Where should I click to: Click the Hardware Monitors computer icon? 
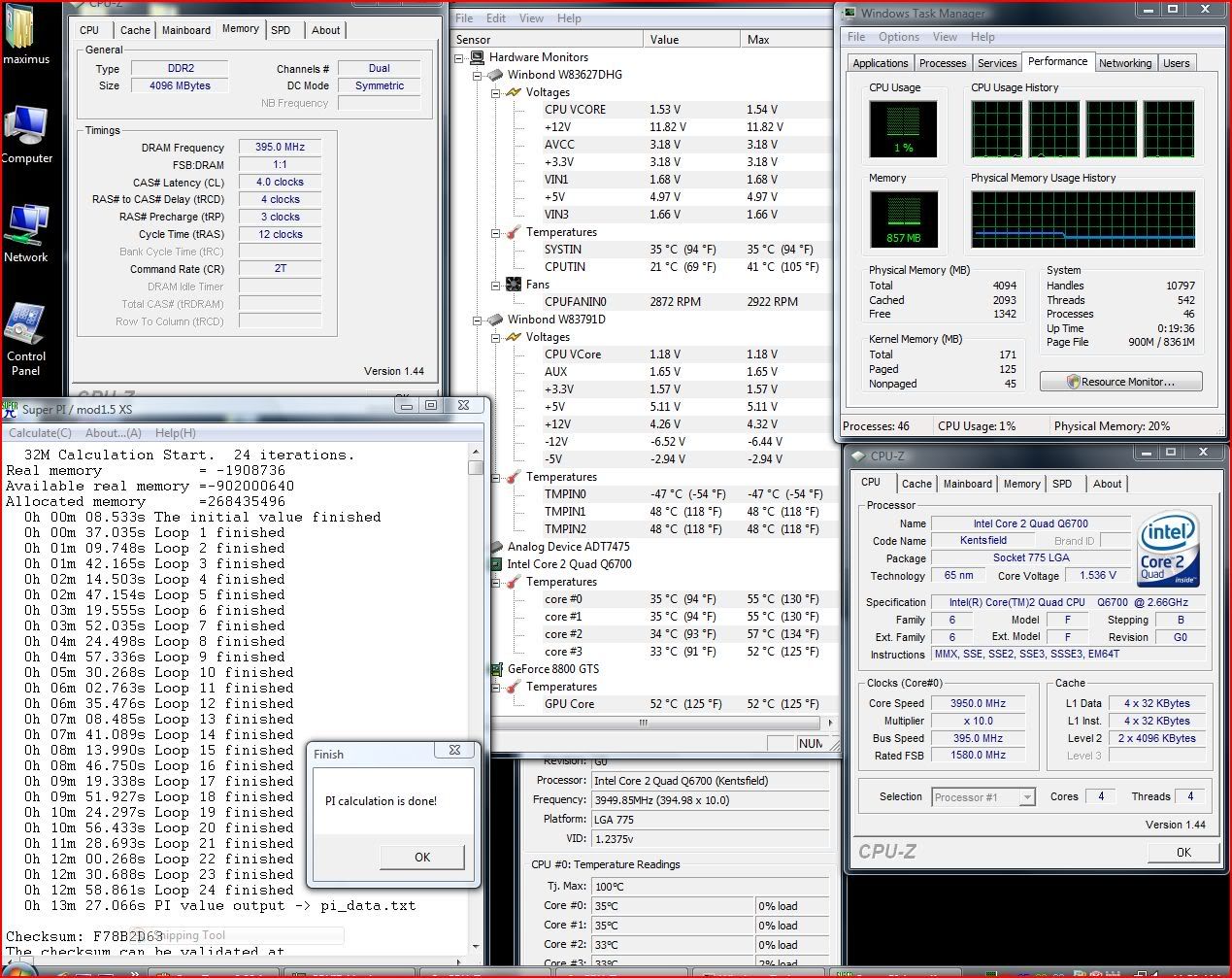coord(477,57)
